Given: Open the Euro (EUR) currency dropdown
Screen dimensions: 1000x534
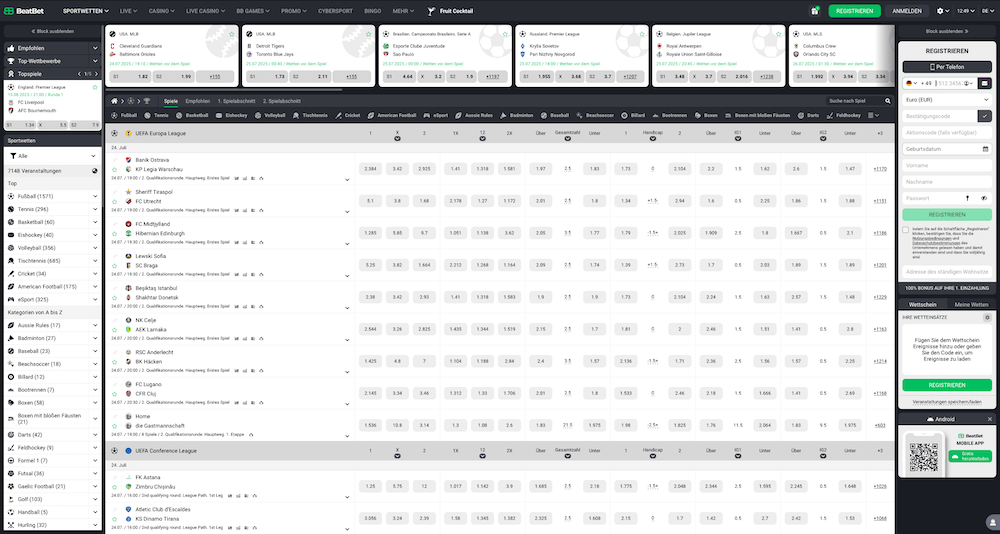Looking at the screenshot, I should click(947, 100).
